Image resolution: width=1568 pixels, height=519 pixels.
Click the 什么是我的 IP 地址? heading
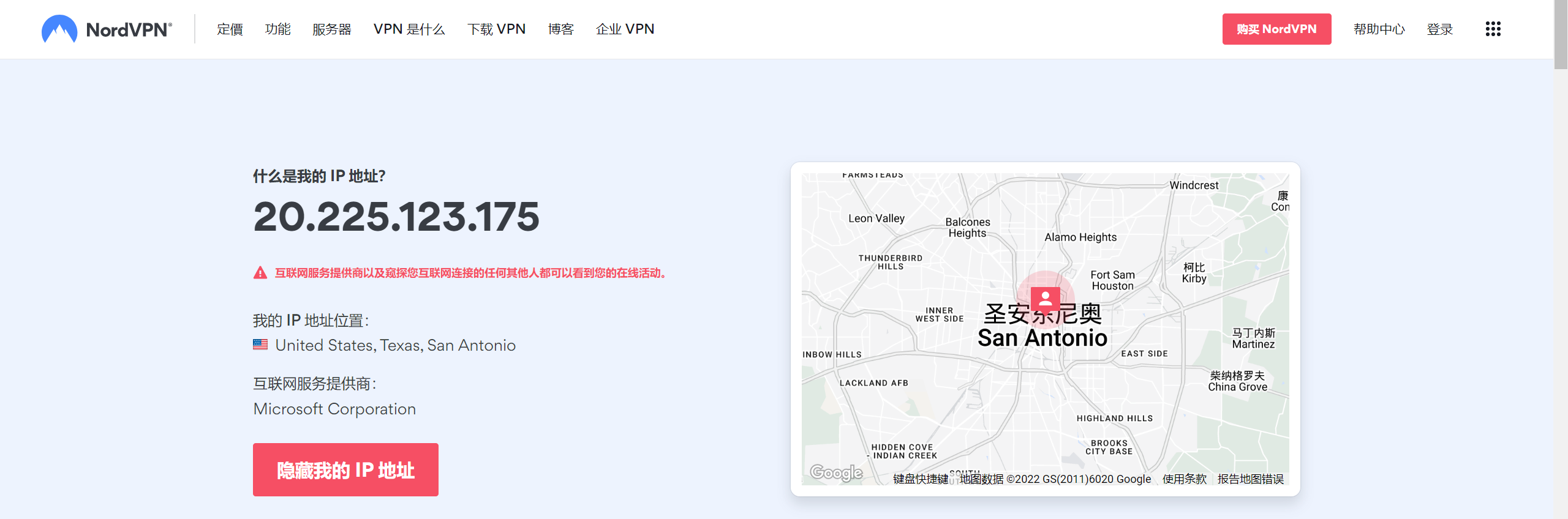coord(319,176)
